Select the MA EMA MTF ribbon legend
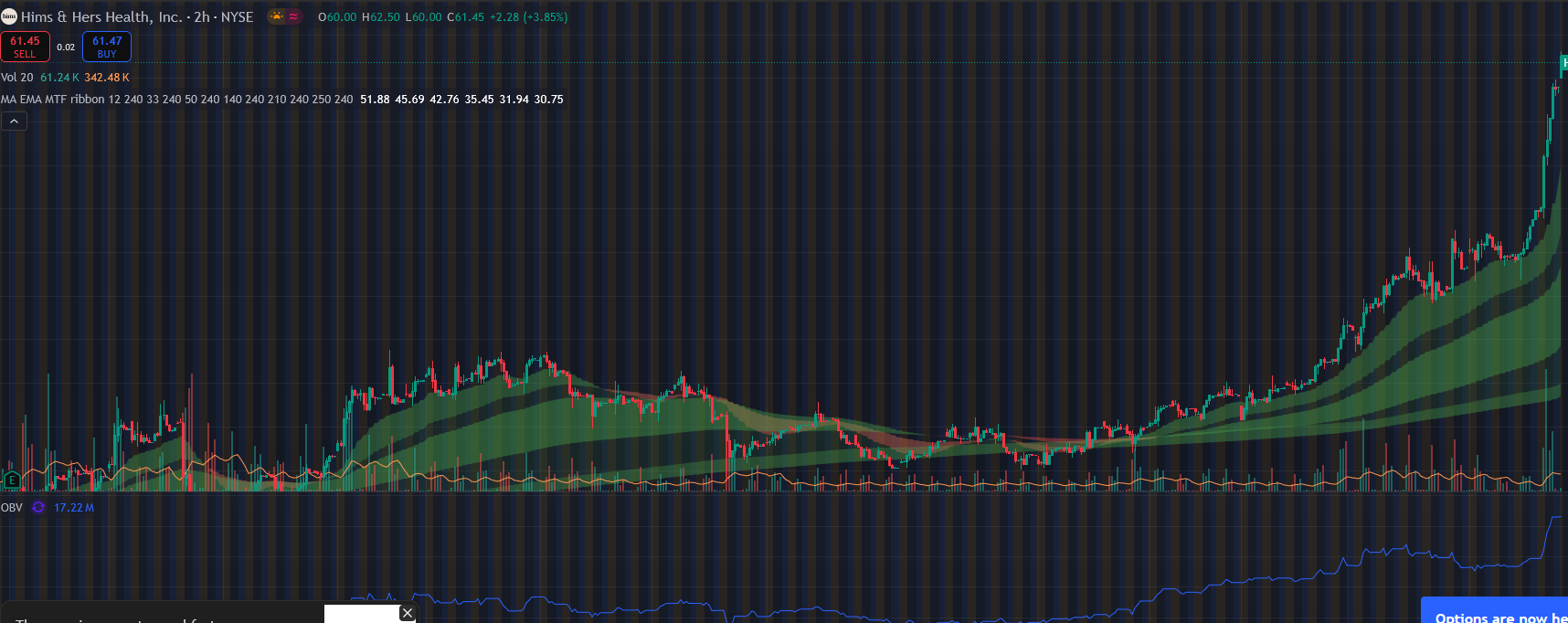This screenshot has height=623, width=1568. tap(53, 100)
